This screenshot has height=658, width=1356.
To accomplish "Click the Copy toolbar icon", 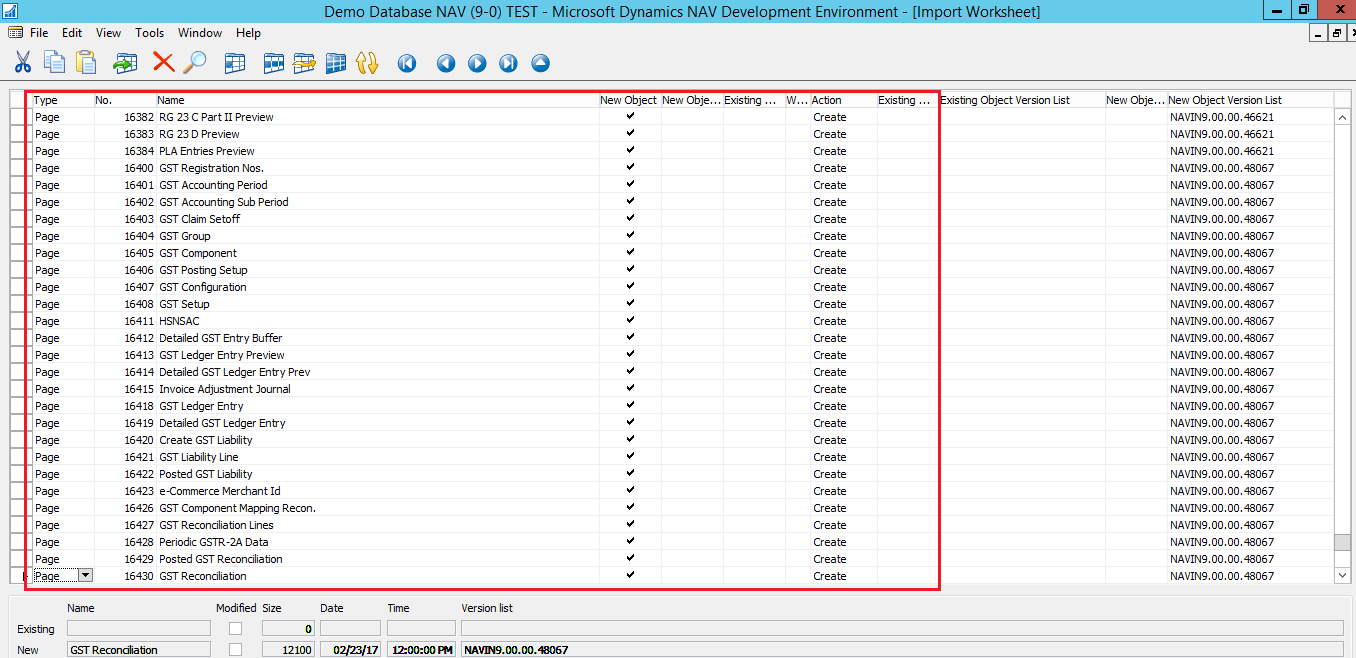I will 54,63.
